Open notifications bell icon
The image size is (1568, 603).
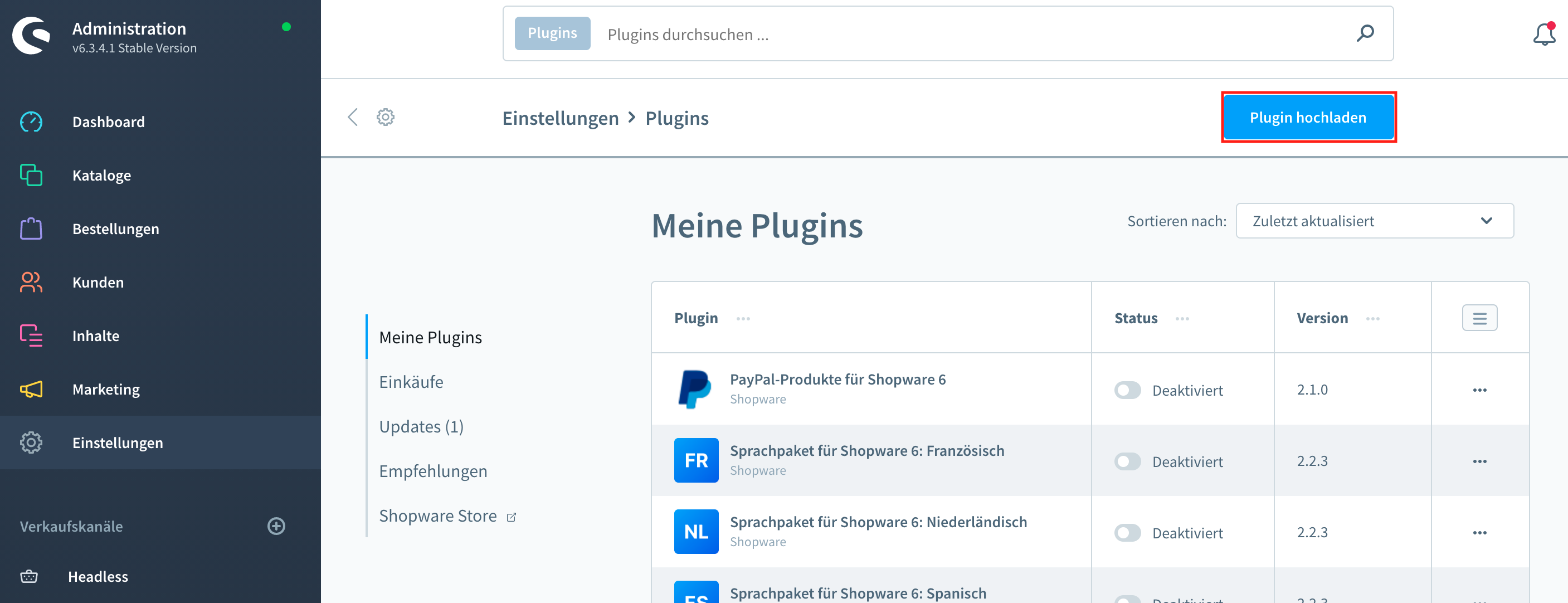pos(1544,34)
